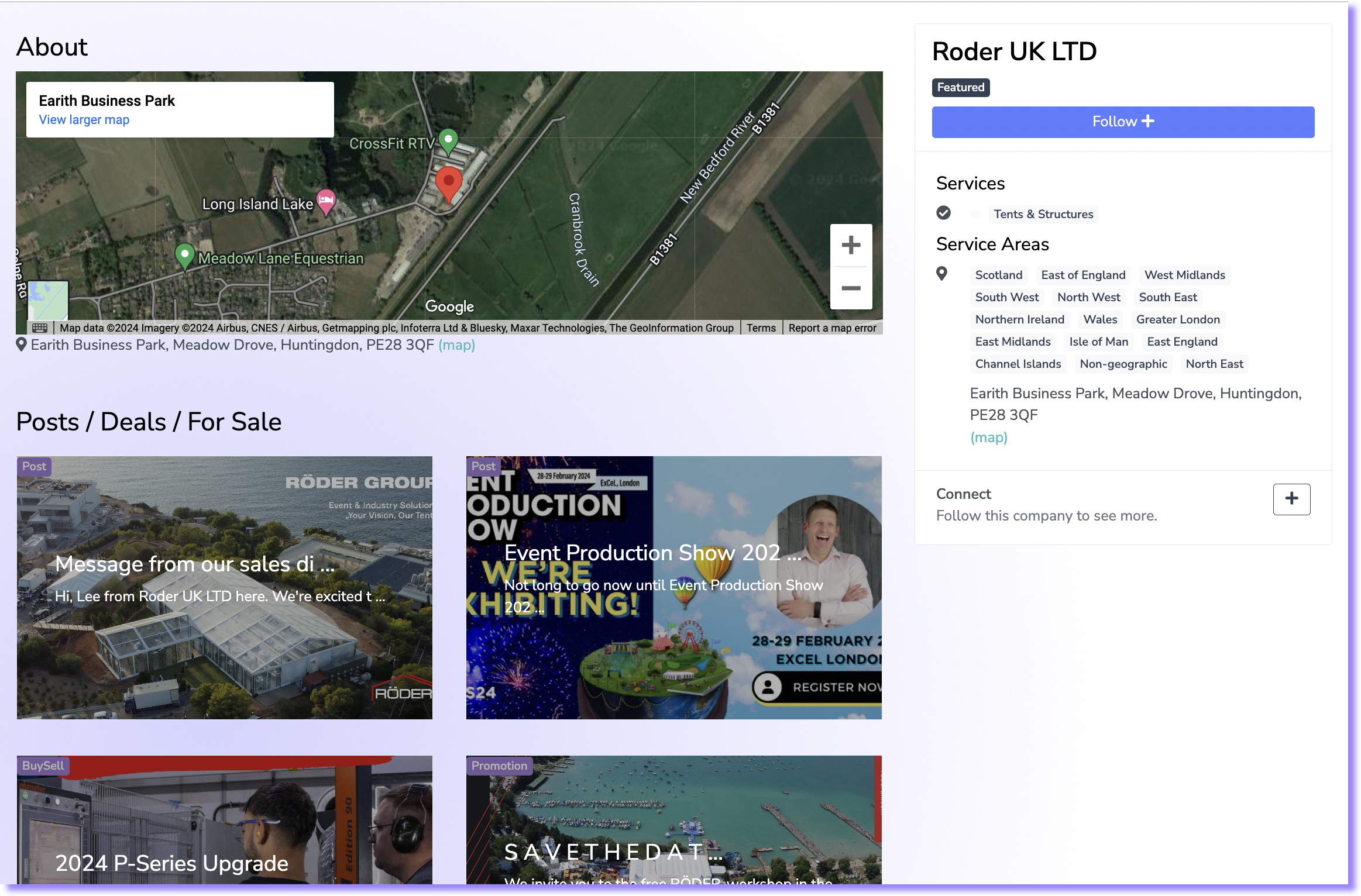Open the Message from our sales director post
The width and height of the screenshot is (1361, 896).
click(x=225, y=588)
